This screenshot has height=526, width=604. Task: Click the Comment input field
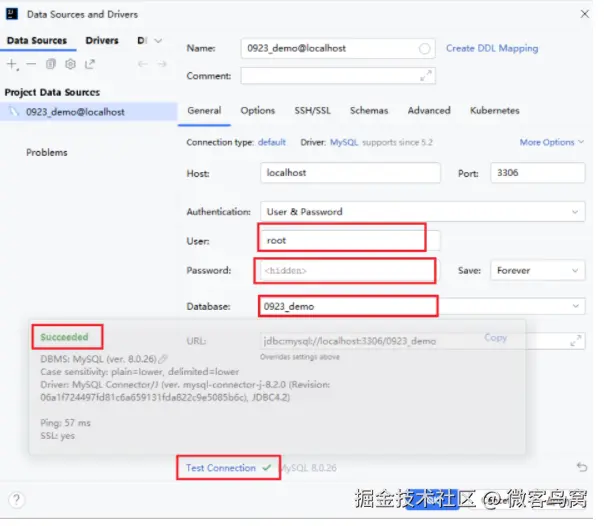coord(338,75)
